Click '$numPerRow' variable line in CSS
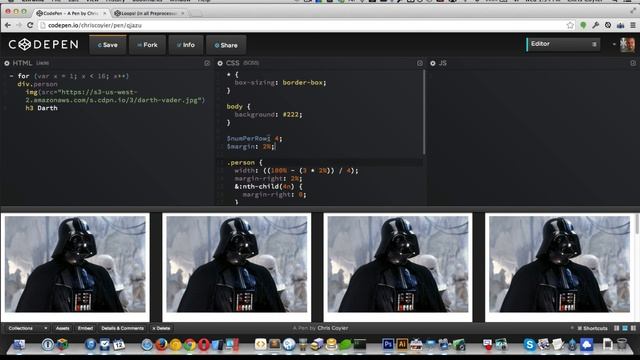The image size is (640, 360). (x=254, y=139)
